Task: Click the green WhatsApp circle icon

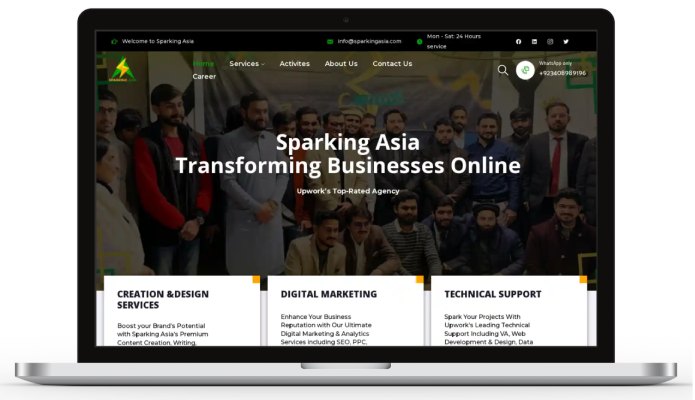Action: pos(525,70)
